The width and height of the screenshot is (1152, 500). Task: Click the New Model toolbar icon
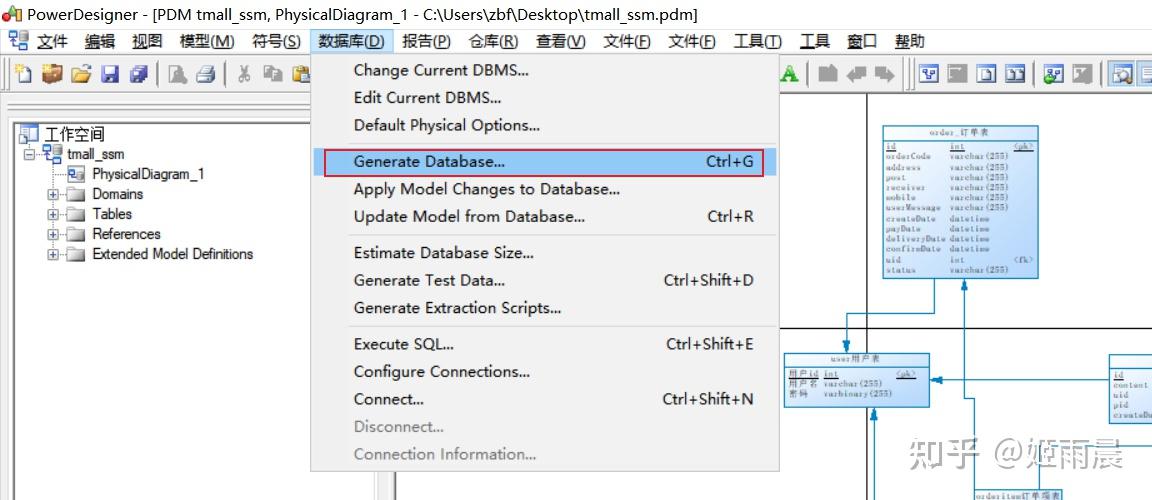tap(24, 74)
